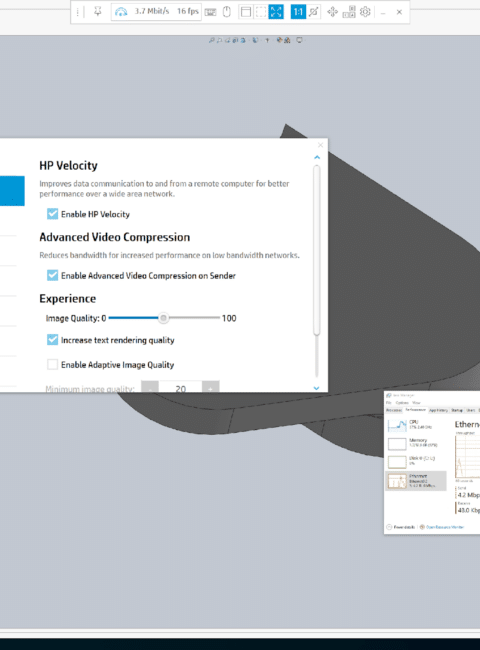
Task: Select Performance tab in Task Manager
Action: (x=415, y=410)
